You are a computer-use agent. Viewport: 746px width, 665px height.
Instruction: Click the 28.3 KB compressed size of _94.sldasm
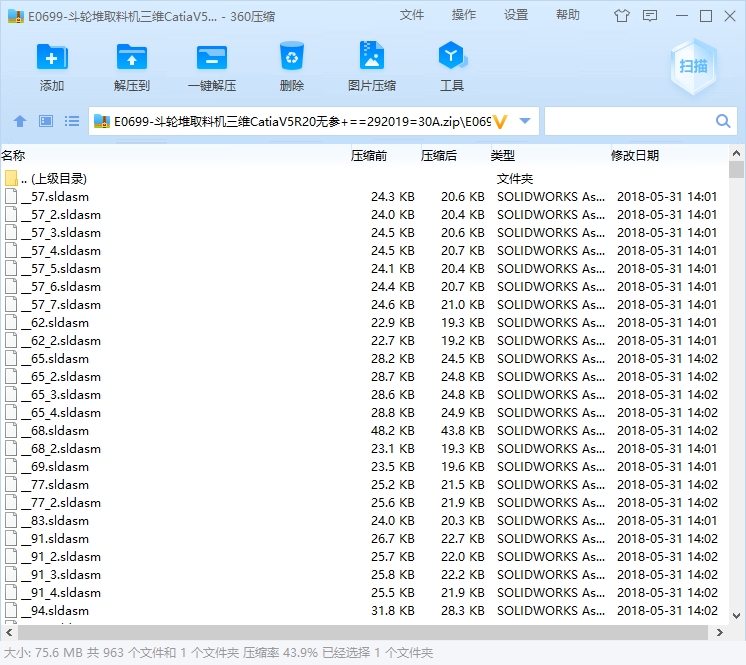pyautogui.click(x=462, y=611)
